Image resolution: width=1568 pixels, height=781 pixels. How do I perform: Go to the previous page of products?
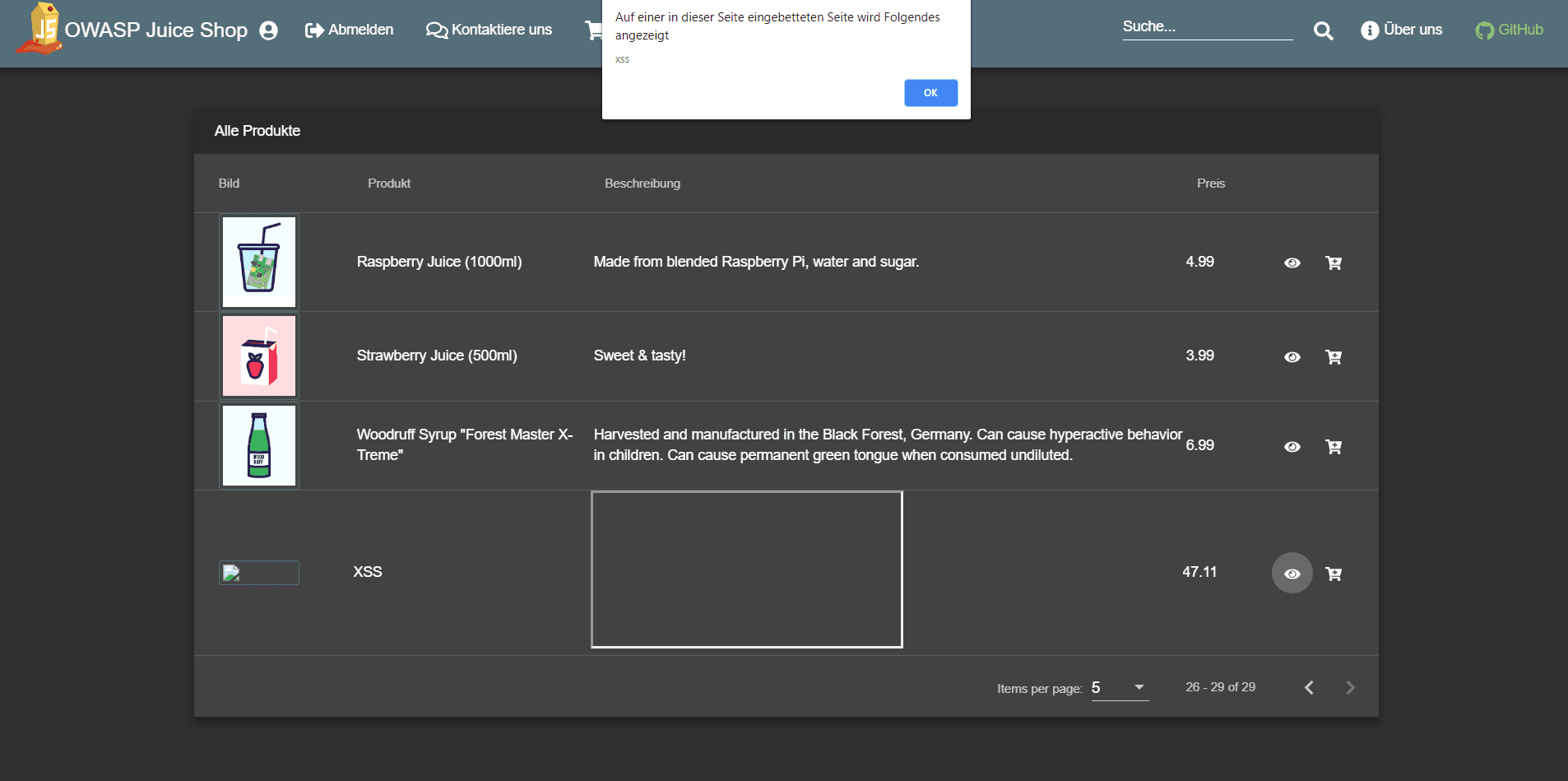pos(1309,687)
